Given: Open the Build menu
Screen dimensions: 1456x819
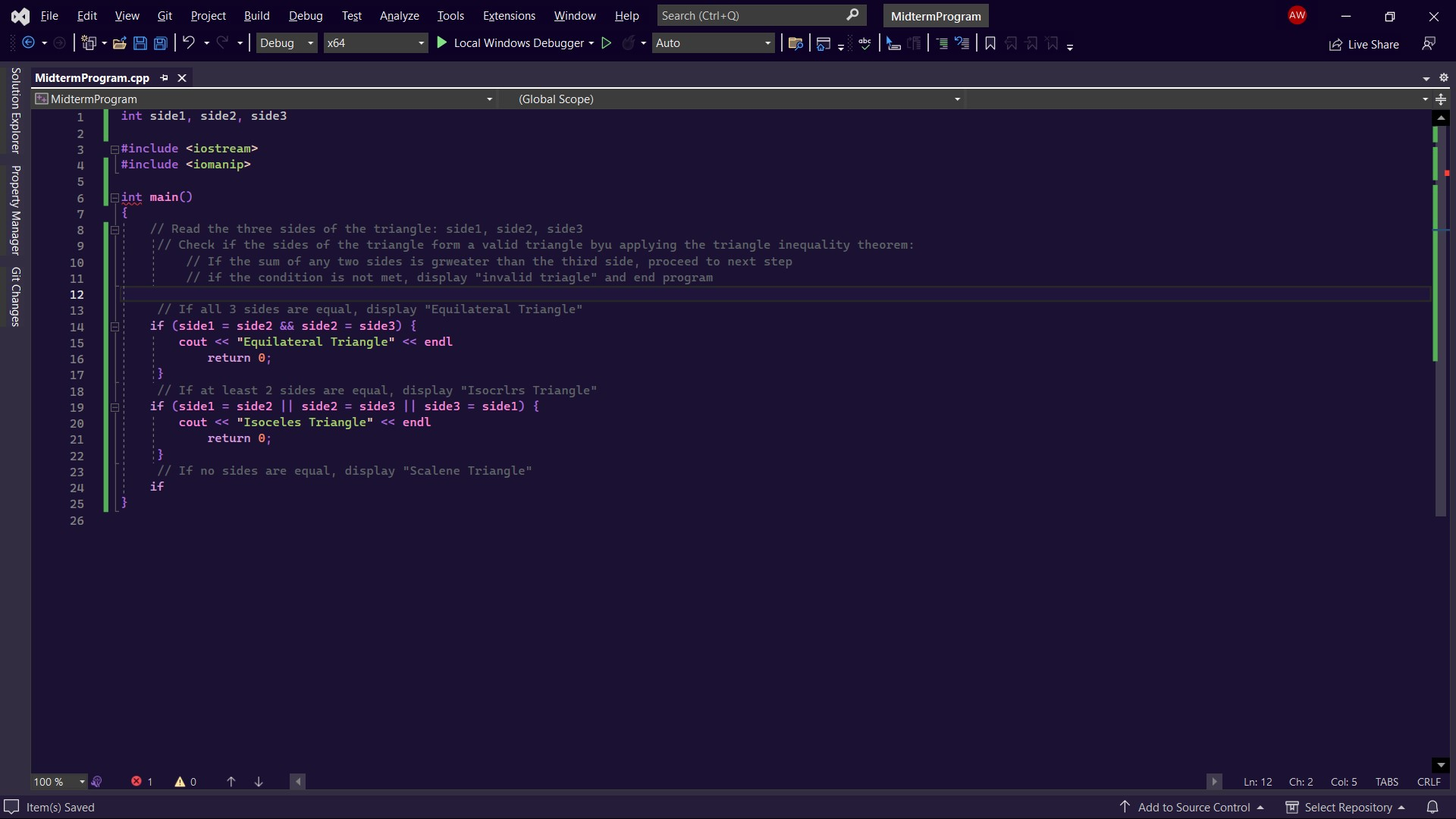Looking at the screenshot, I should pos(256,15).
